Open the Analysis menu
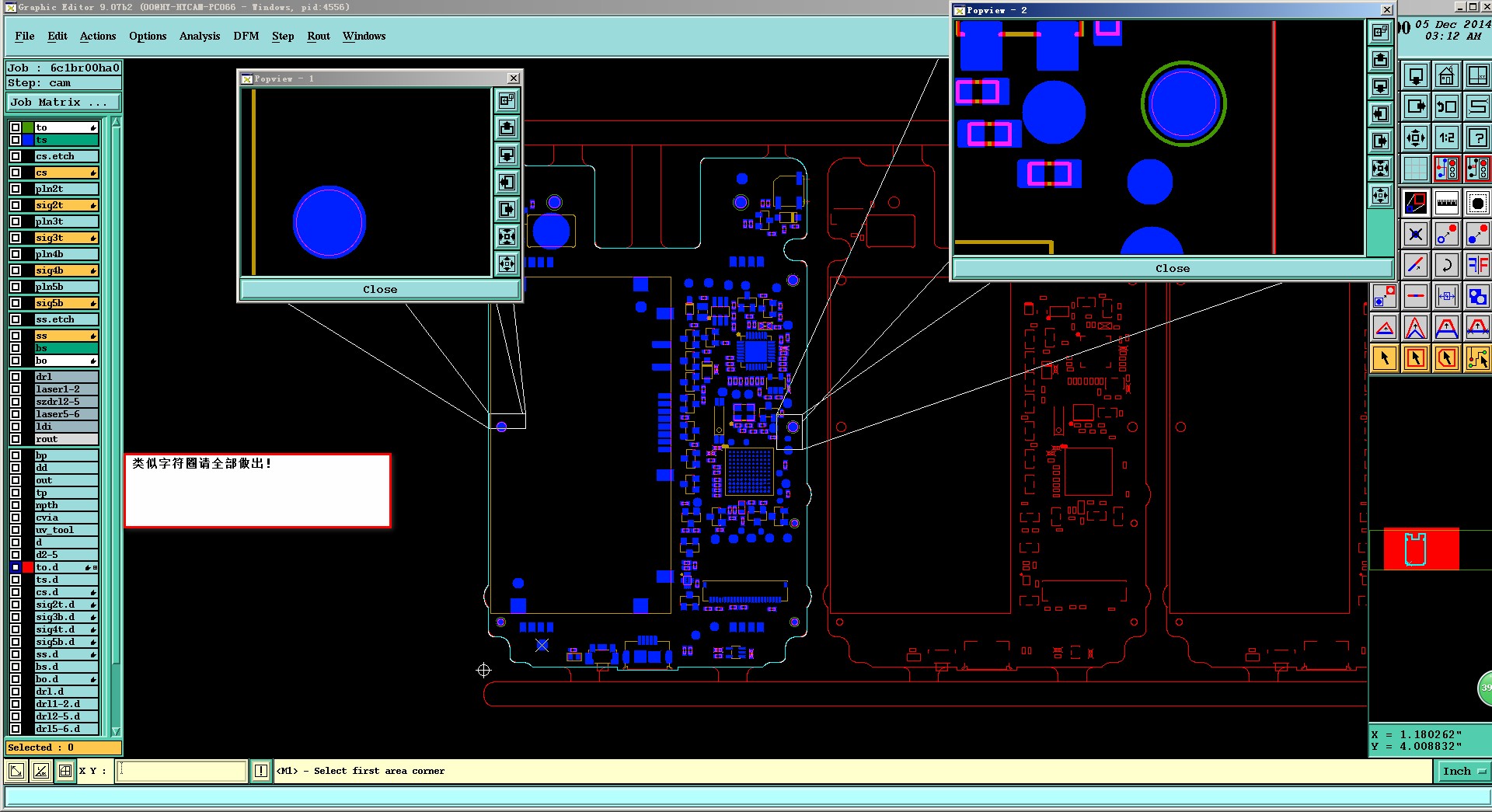This screenshot has height=812, width=1492. pos(200,36)
